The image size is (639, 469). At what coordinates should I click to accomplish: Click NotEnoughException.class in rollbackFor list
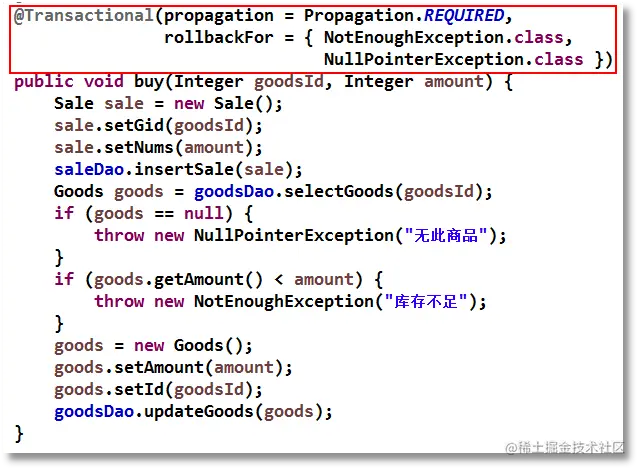(x=443, y=38)
